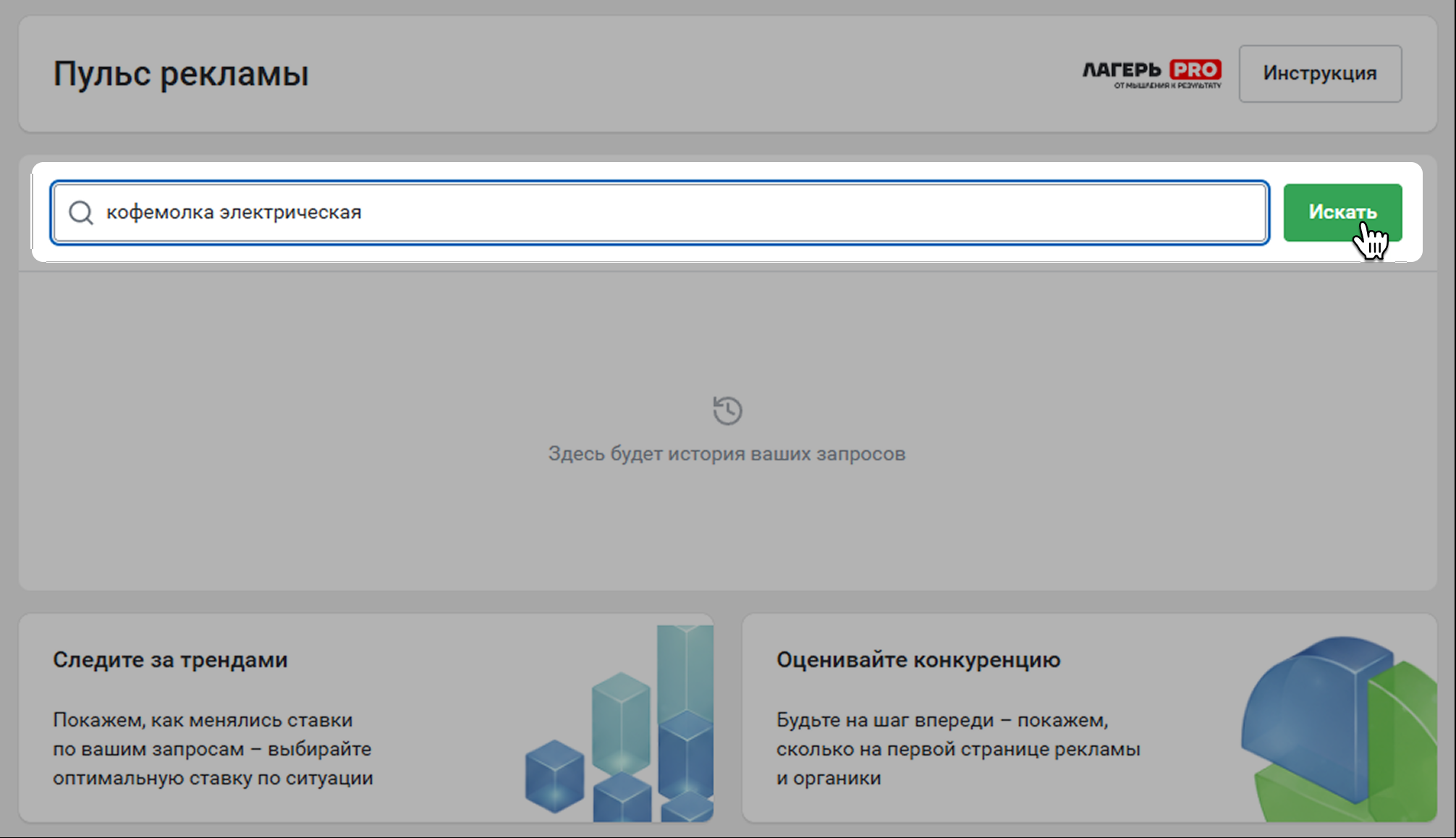Click the magnifier icon in search field
Screen dimensions: 1456x838
coord(80,213)
